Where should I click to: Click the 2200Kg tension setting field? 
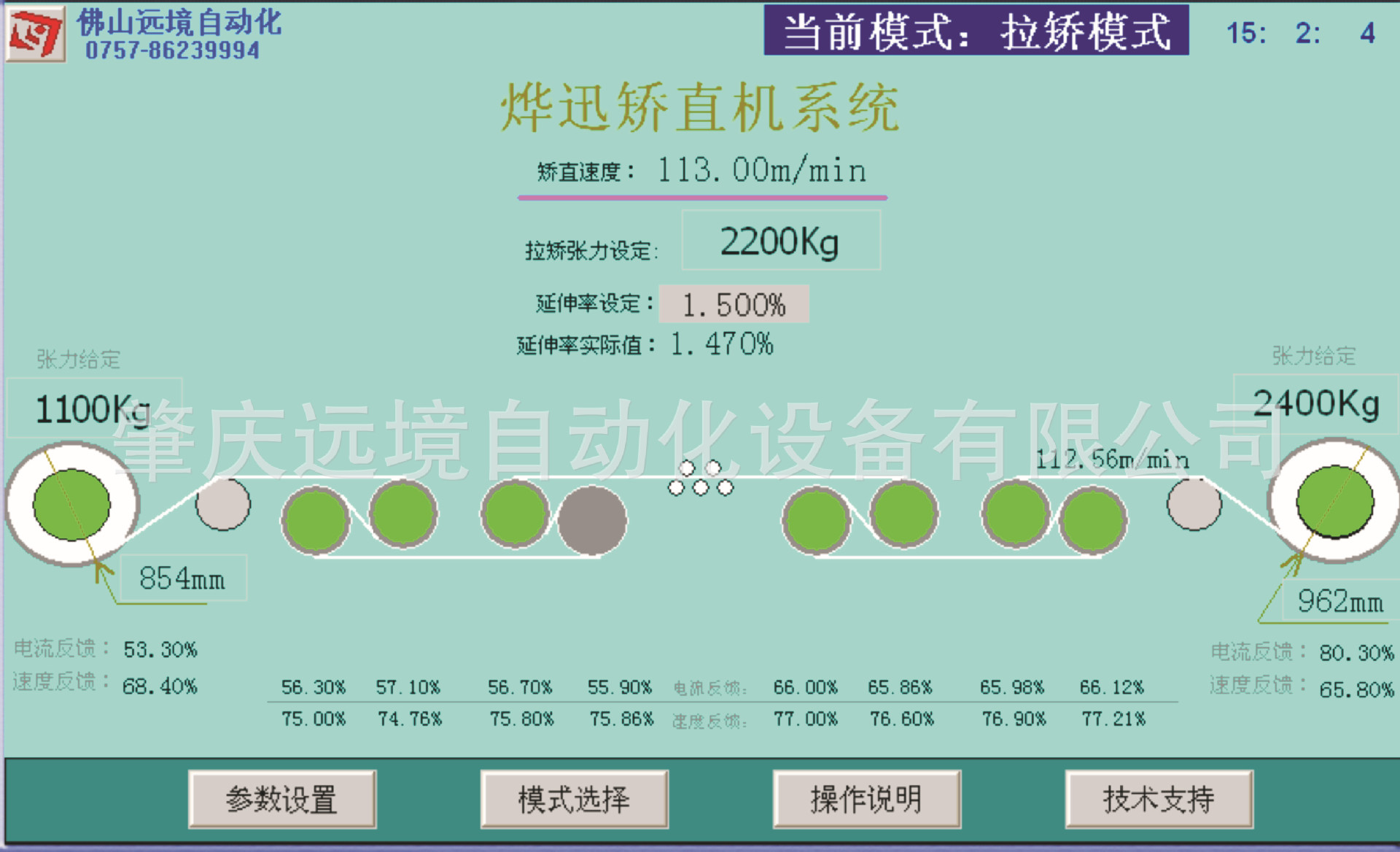780,241
